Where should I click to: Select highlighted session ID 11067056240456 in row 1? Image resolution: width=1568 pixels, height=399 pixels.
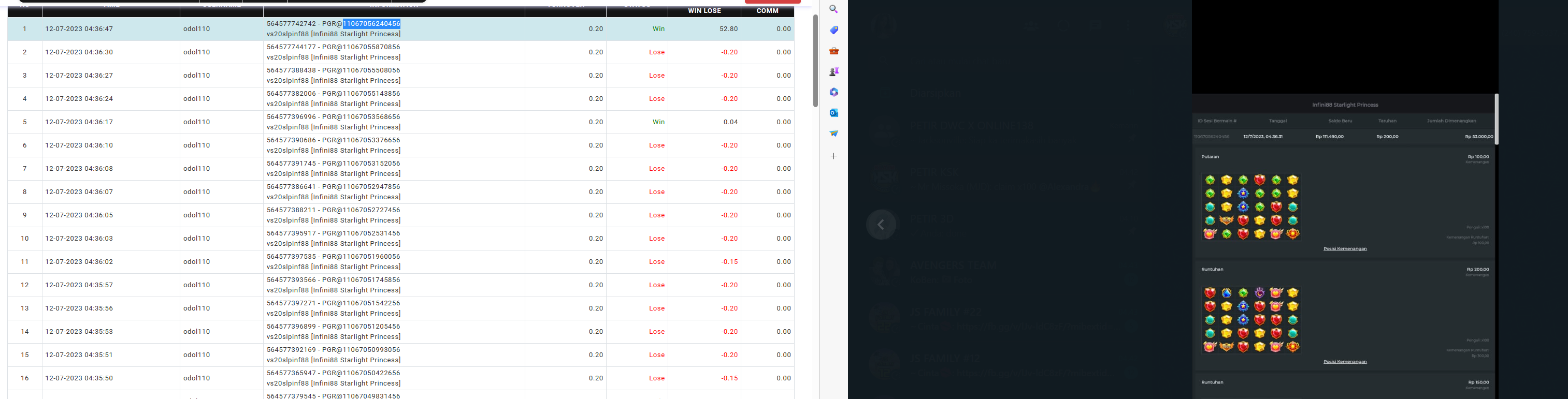371,24
